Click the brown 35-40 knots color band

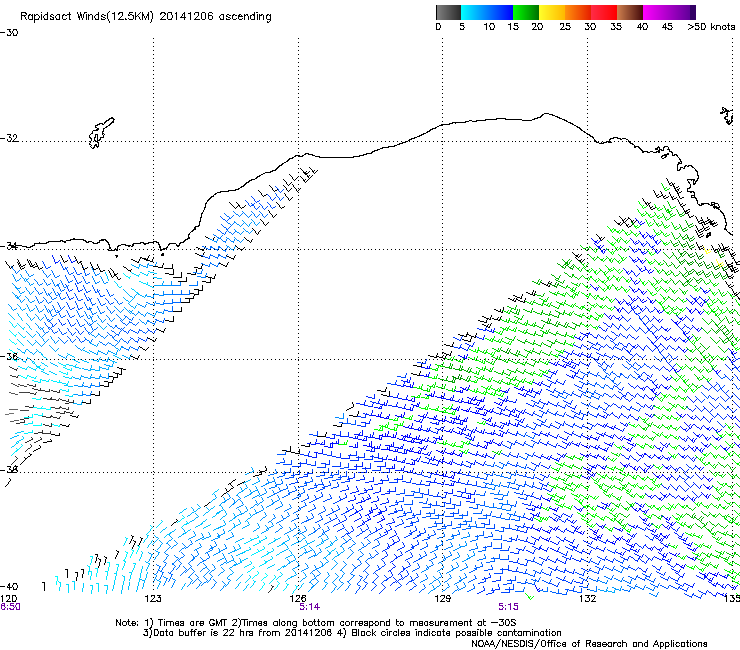pos(630,12)
